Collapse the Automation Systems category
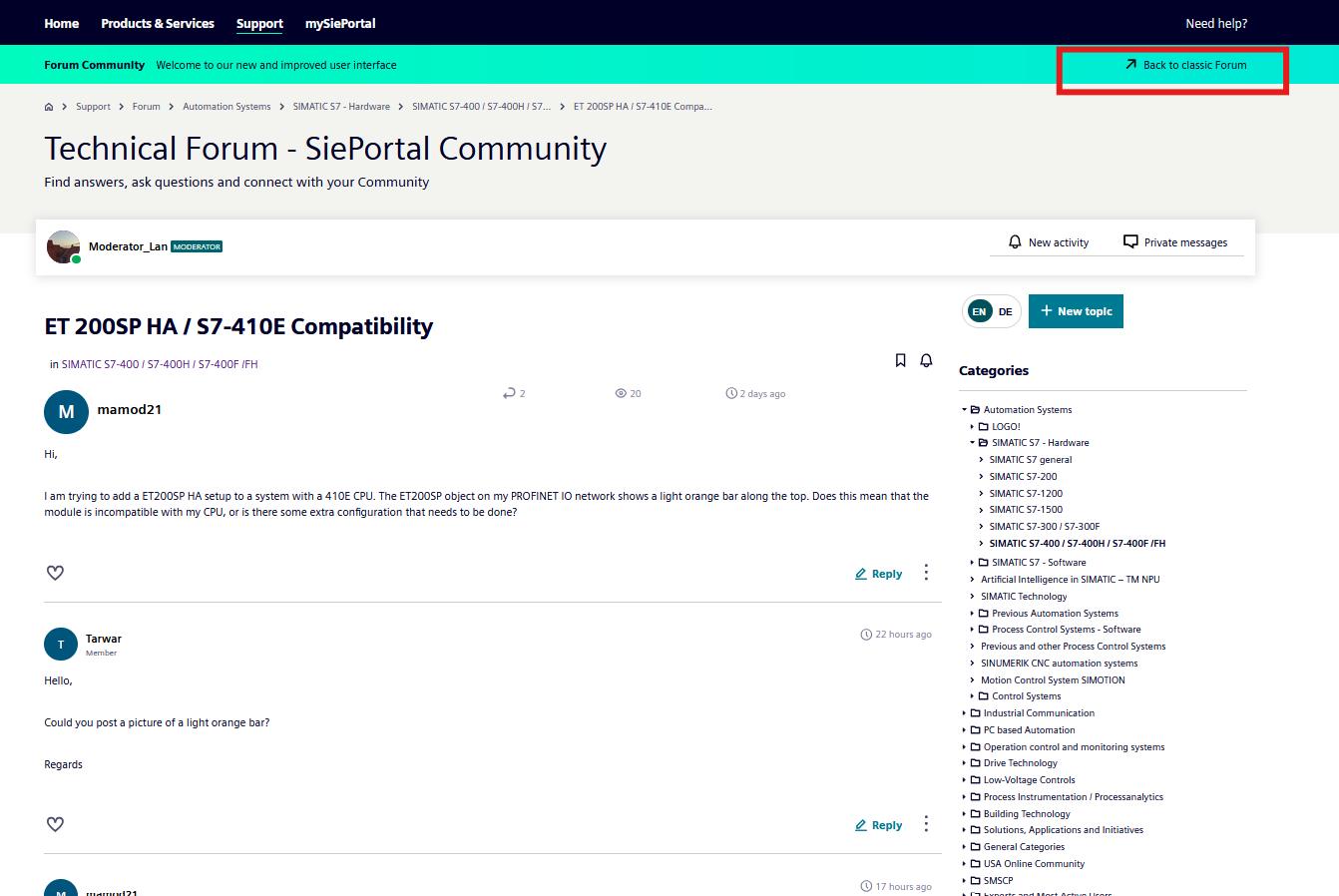1339x896 pixels. coord(965,410)
